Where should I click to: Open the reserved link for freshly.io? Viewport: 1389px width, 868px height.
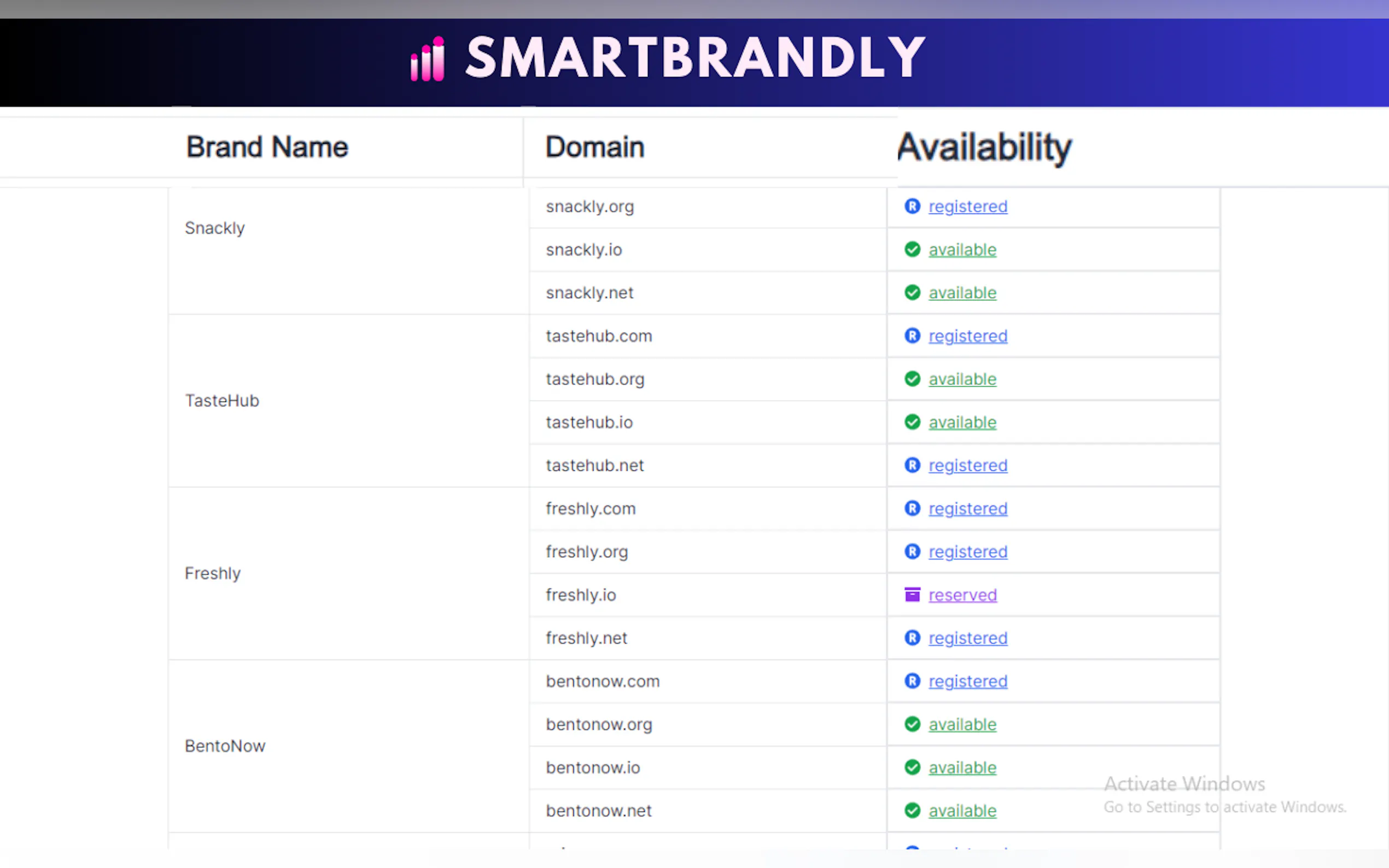962,595
